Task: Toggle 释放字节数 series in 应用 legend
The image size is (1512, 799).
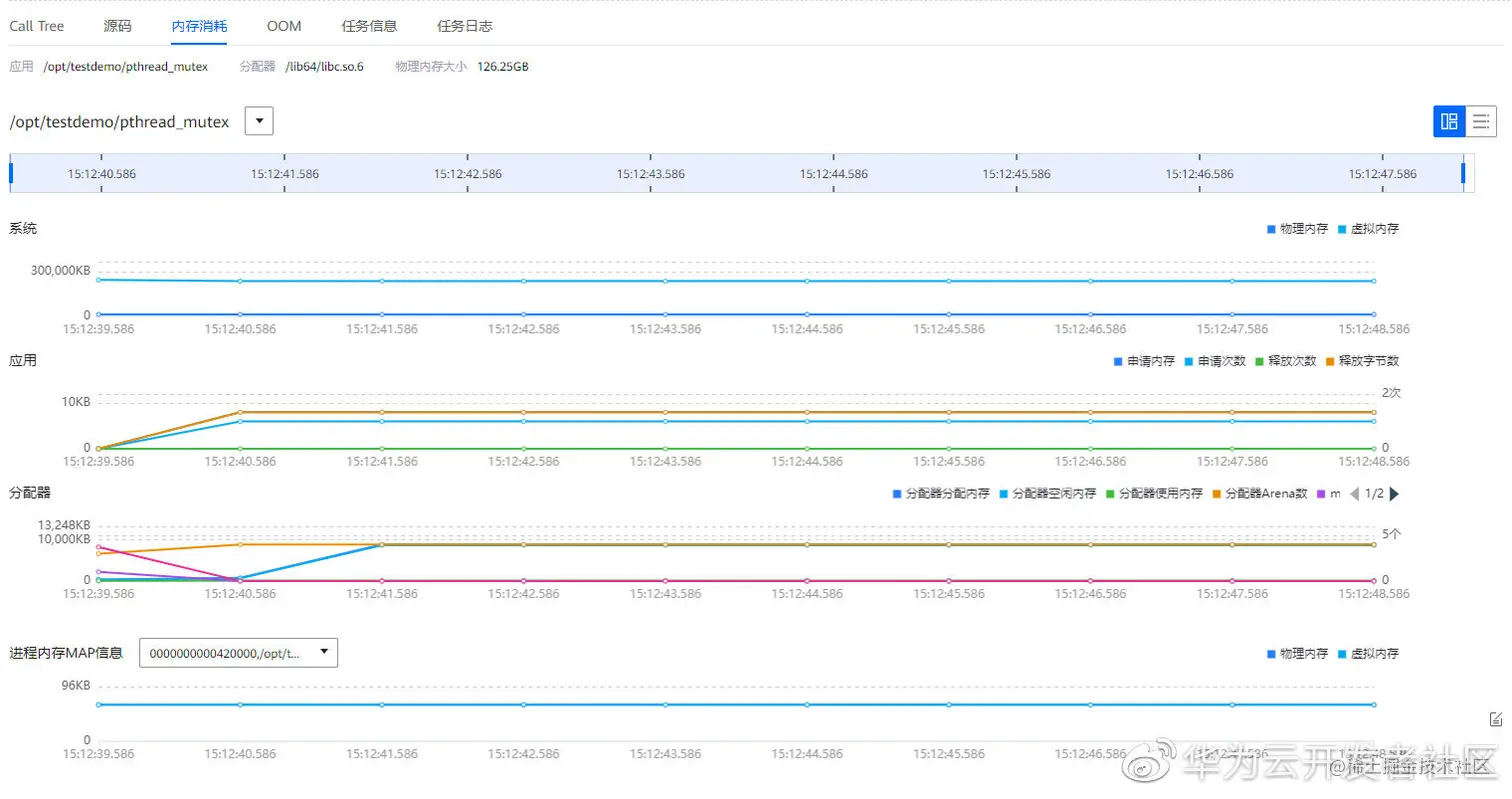Action: (x=1362, y=361)
